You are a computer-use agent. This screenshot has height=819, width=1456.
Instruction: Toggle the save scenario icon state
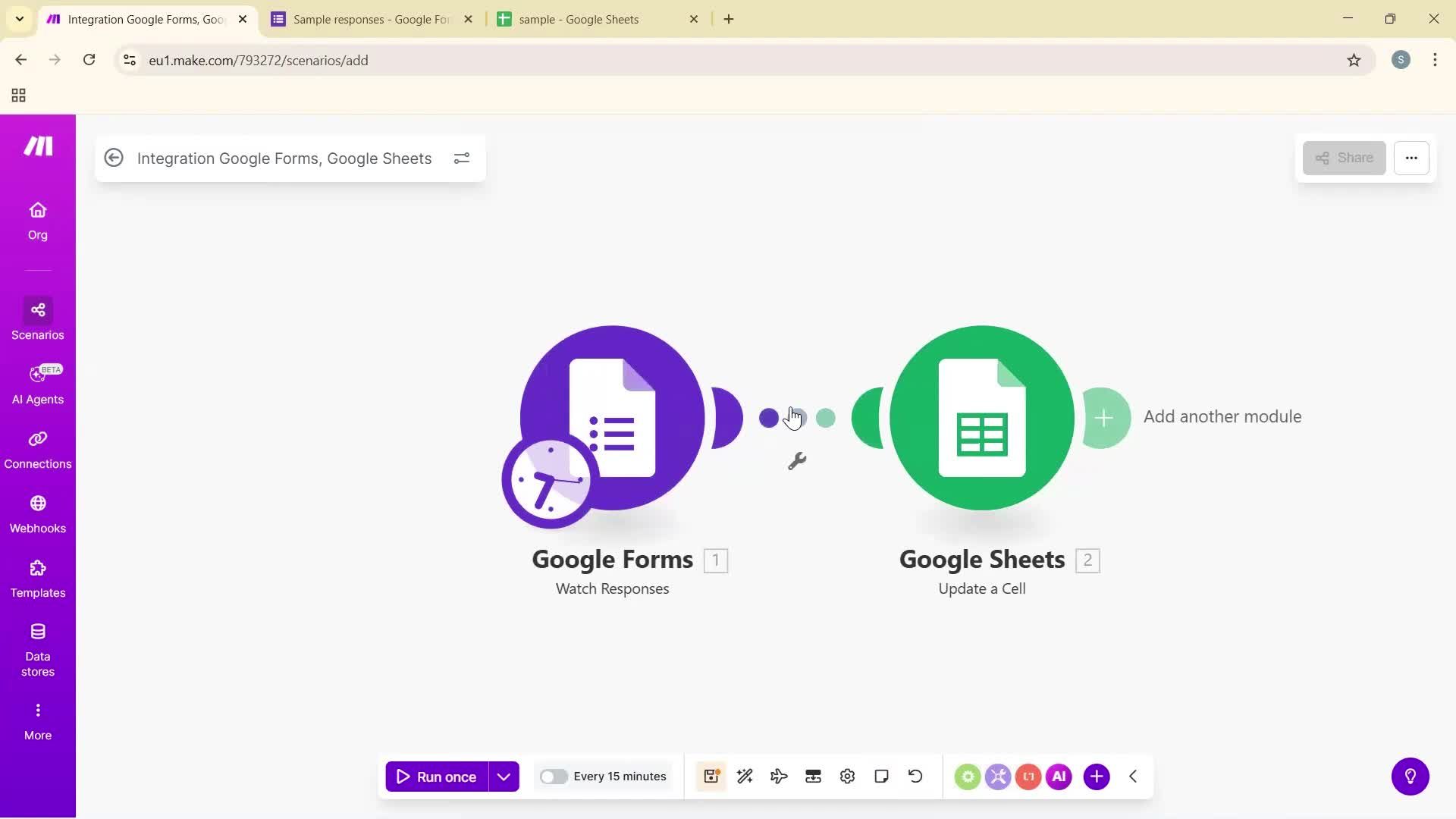[x=711, y=776]
